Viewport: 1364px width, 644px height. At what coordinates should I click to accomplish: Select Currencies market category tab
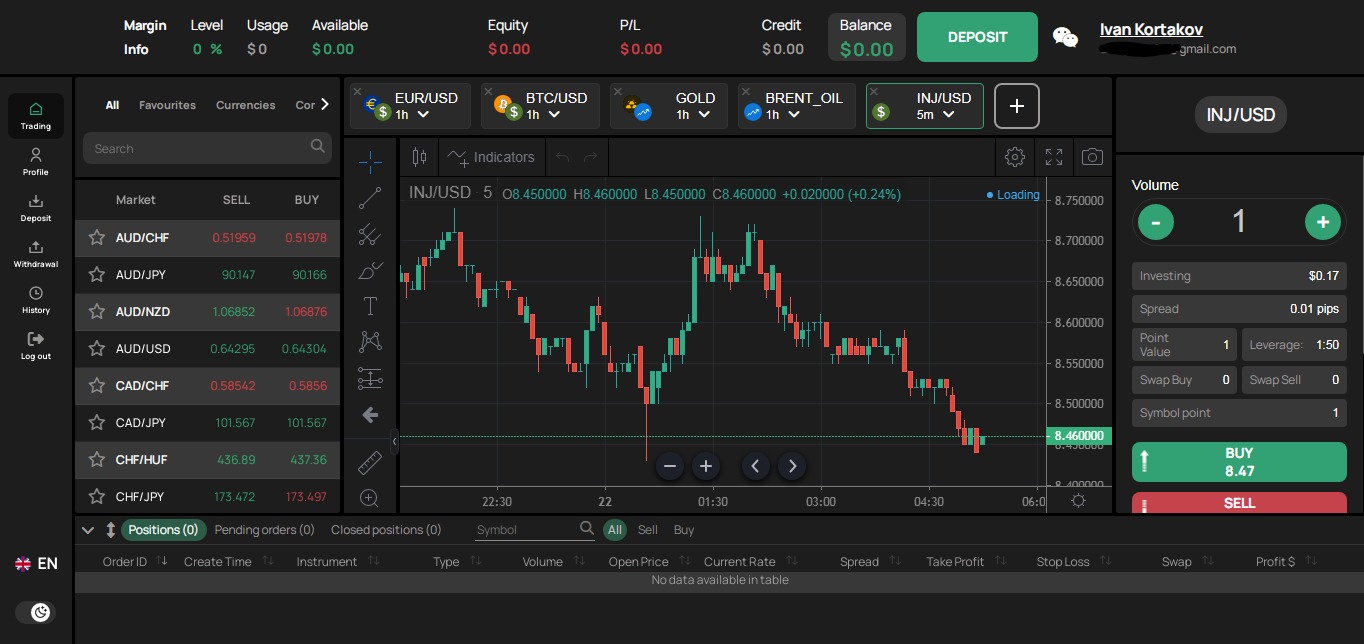(245, 105)
